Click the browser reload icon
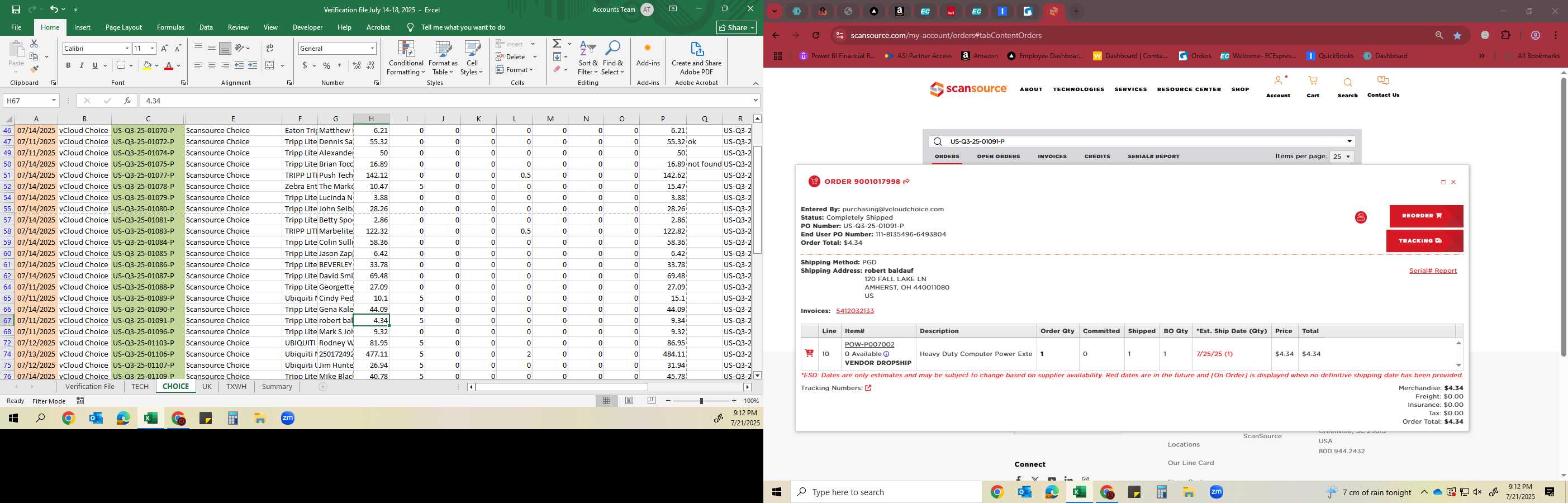Image resolution: width=1568 pixels, height=503 pixels. 816,35
